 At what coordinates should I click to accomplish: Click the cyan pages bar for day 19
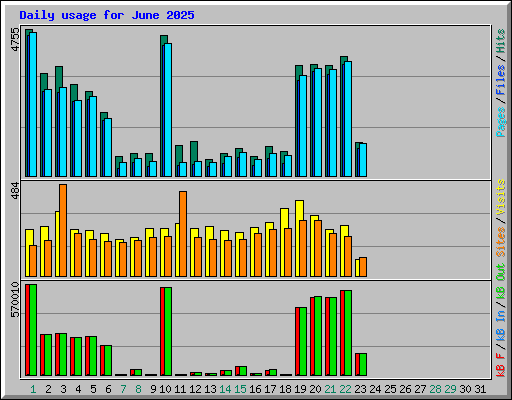(303, 126)
